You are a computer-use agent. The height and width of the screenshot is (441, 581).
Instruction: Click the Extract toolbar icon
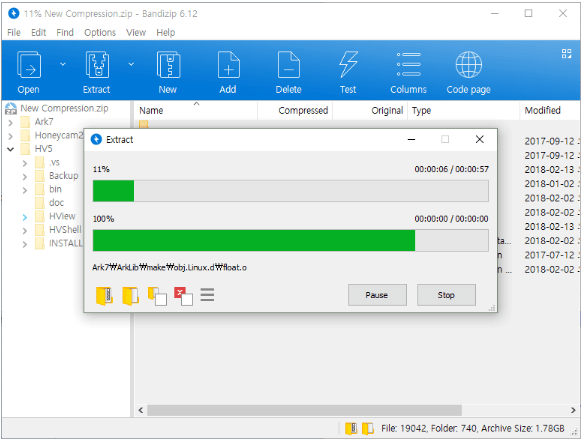(97, 65)
